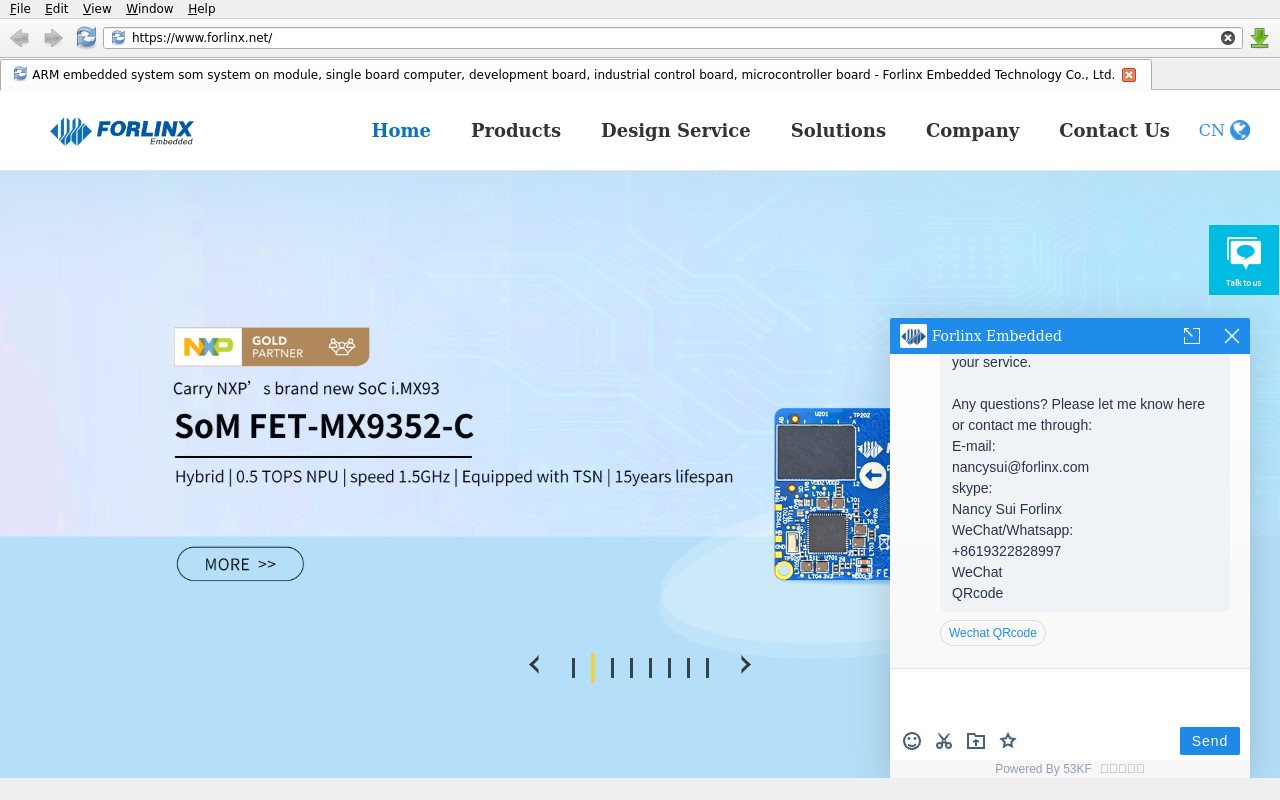
Task: Open the File menu
Action: tap(20, 8)
